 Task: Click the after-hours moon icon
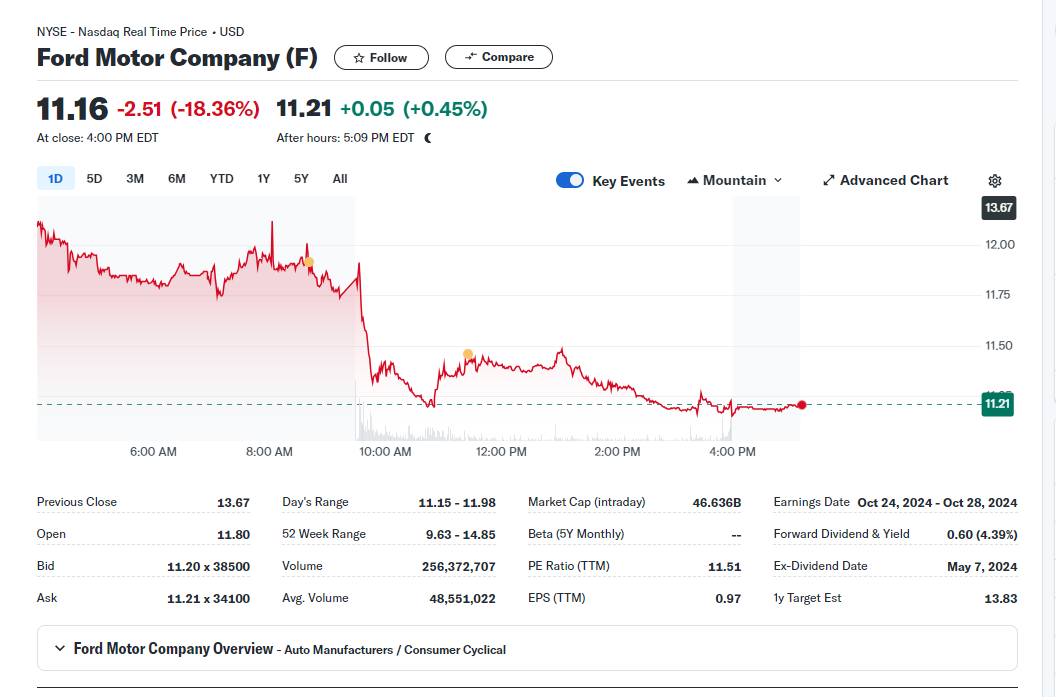pos(428,138)
